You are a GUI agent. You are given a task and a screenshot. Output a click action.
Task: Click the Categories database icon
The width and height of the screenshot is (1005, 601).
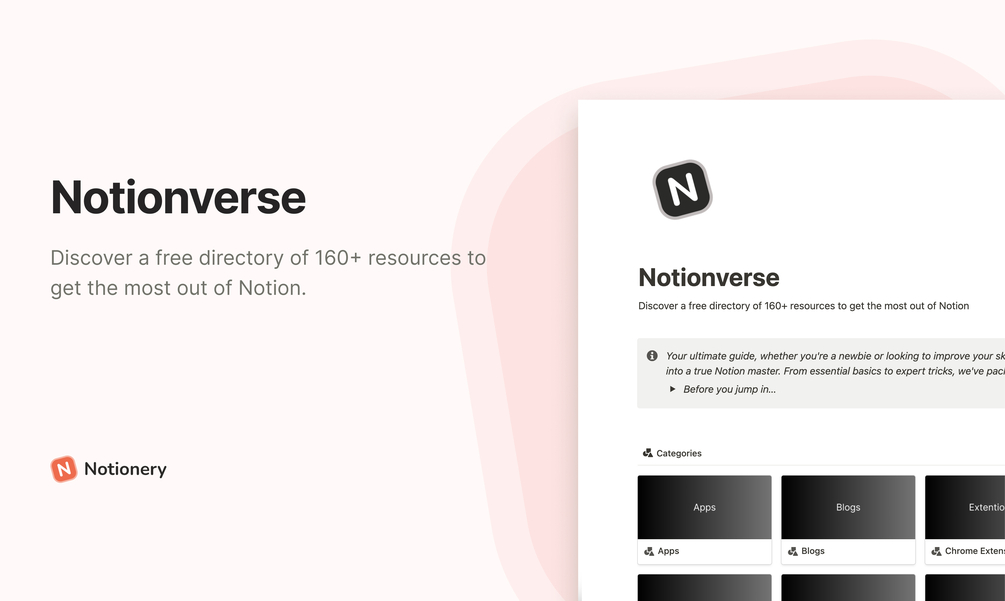point(647,453)
